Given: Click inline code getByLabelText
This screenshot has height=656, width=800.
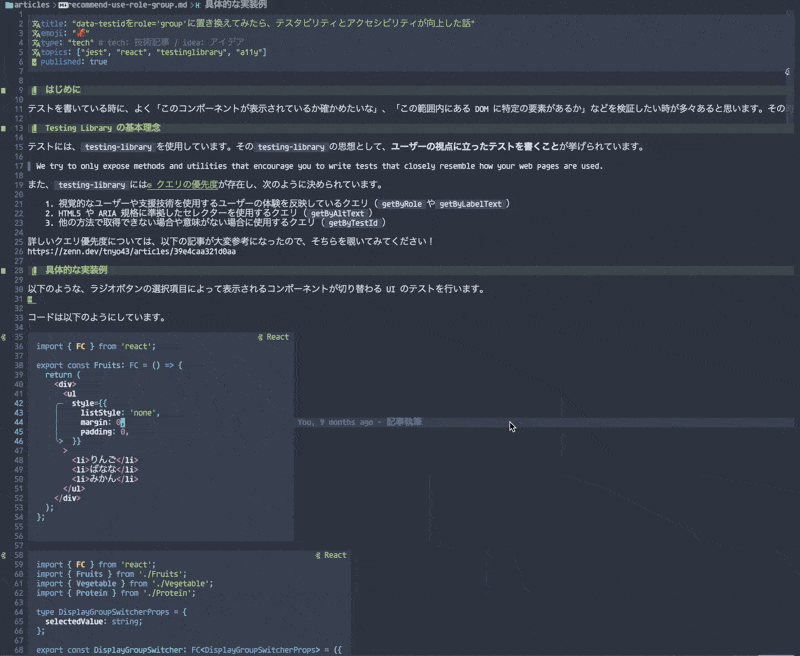Looking at the screenshot, I should [470, 204].
